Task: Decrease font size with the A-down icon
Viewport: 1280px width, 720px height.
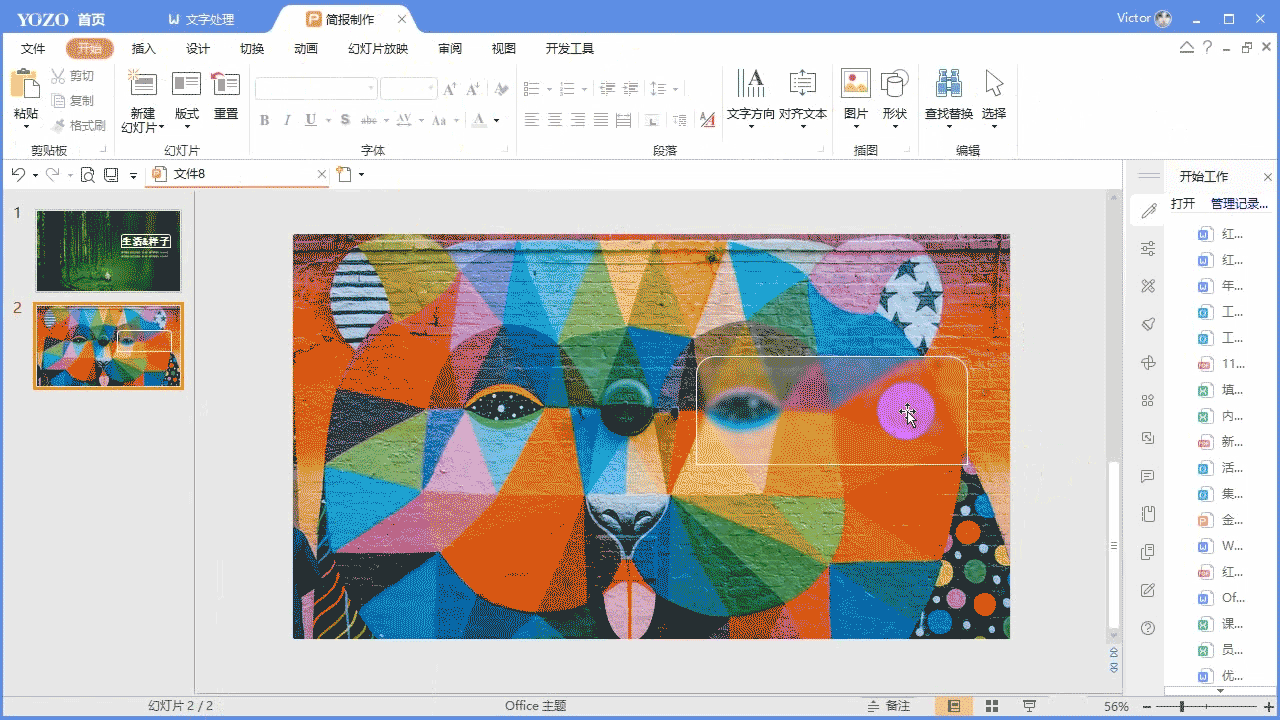Action: point(473,89)
